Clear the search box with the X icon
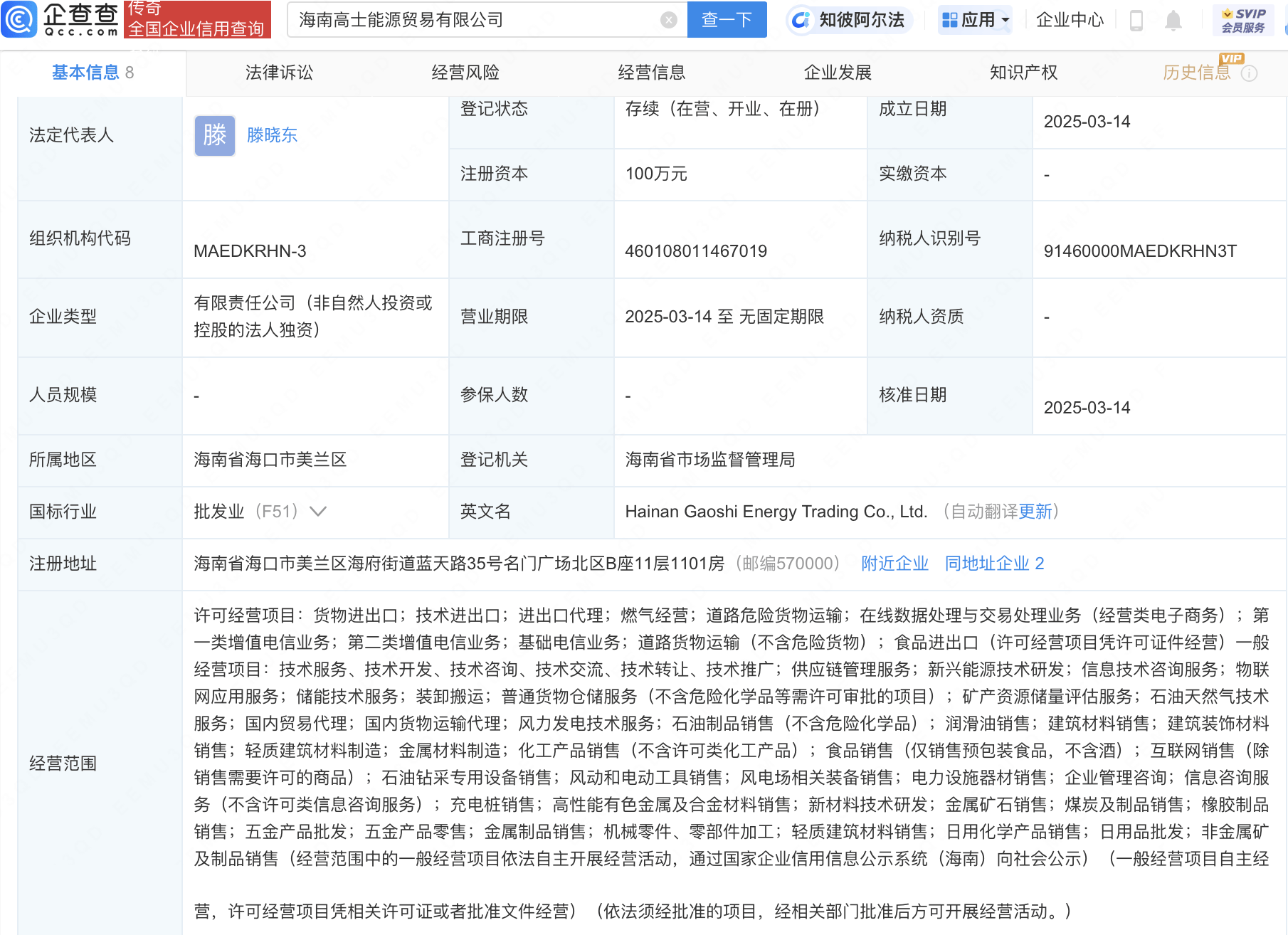 pos(668,20)
